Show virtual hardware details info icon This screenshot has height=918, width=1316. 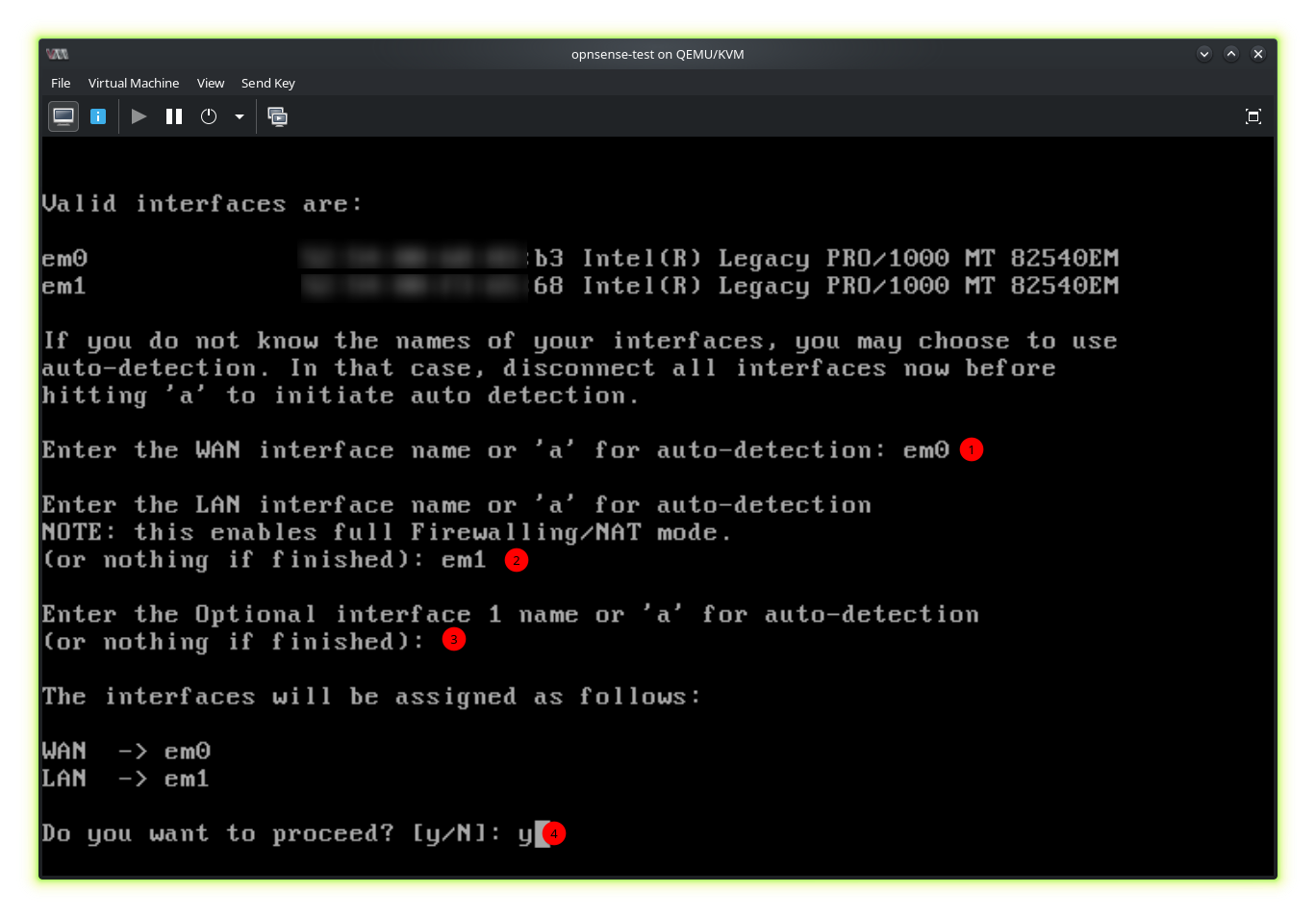[98, 116]
